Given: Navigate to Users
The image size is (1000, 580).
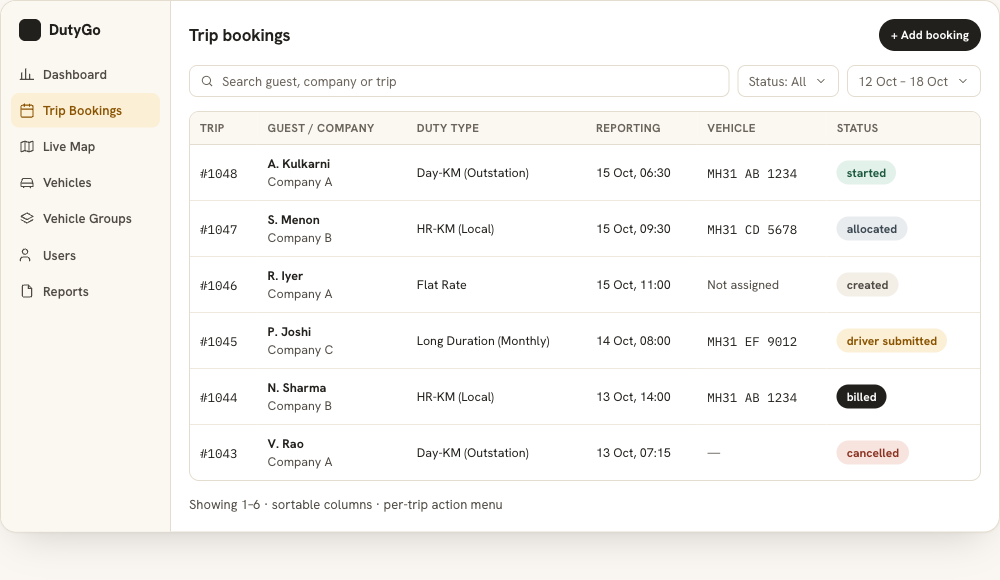Looking at the screenshot, I should point(85,255).
